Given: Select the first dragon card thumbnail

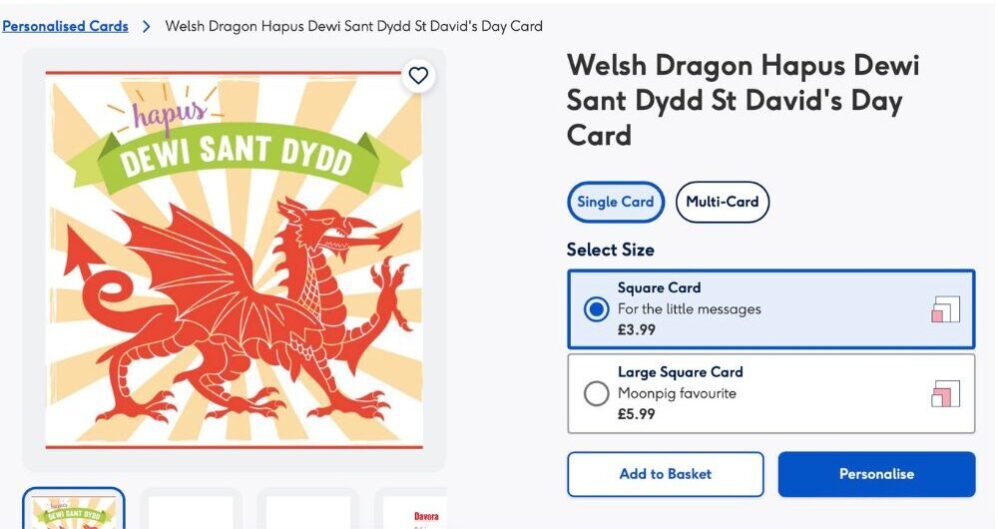Looking at the screenshot, I should (74, 510).
